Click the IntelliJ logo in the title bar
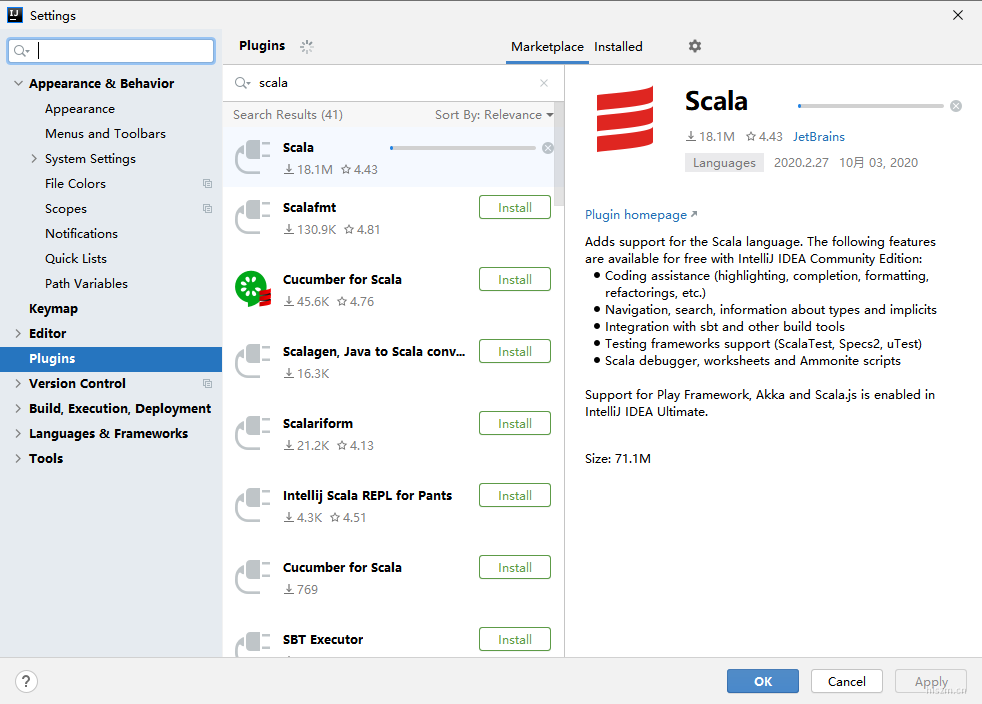 [x=15, y=15]
